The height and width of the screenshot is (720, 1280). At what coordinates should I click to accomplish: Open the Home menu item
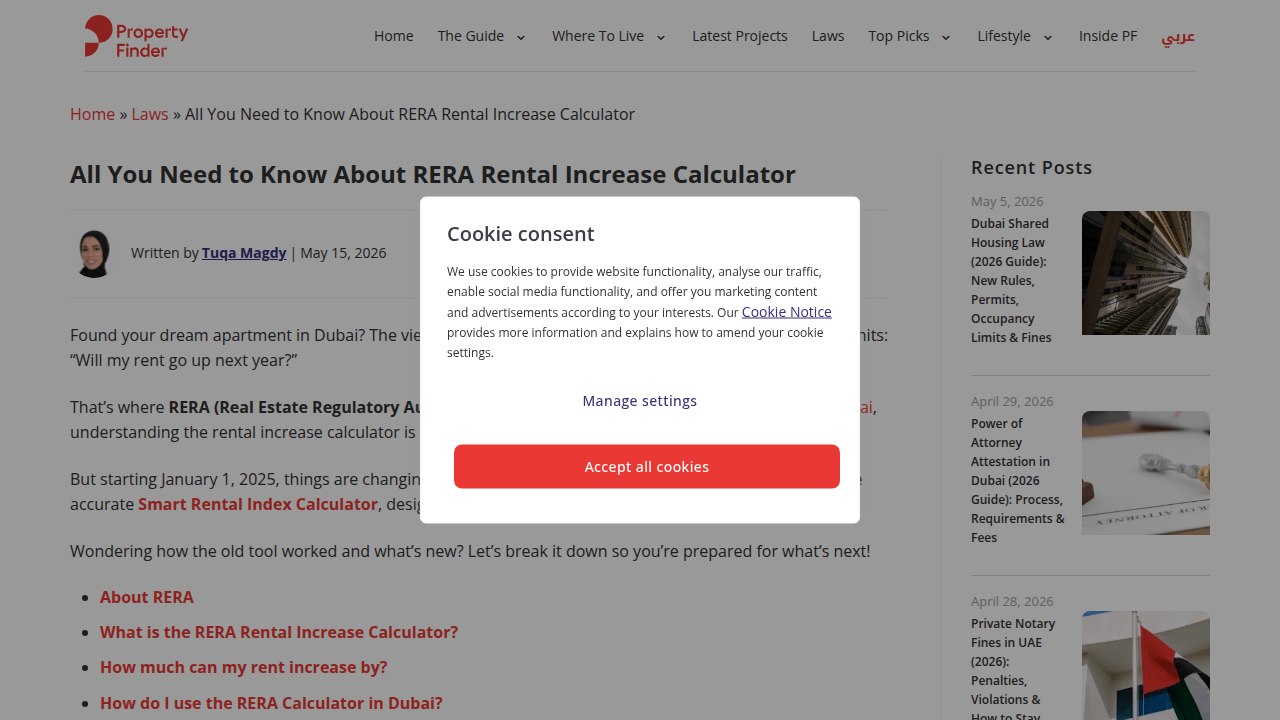[393, 36]
